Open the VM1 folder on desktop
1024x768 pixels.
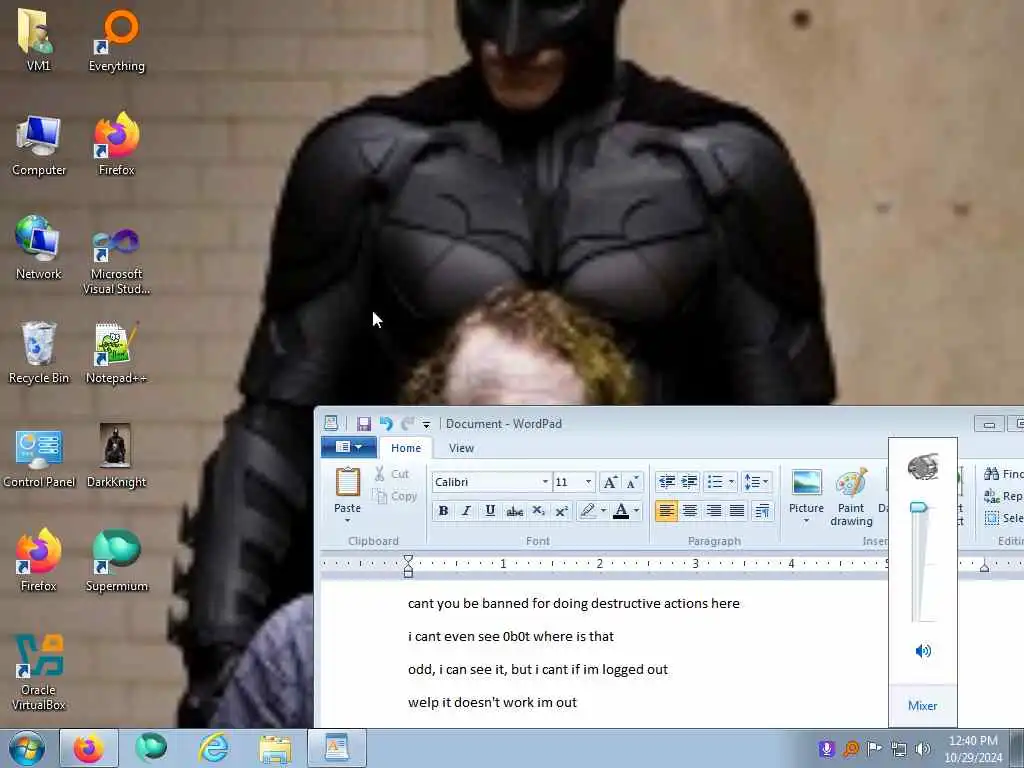[x=37, y=39]
